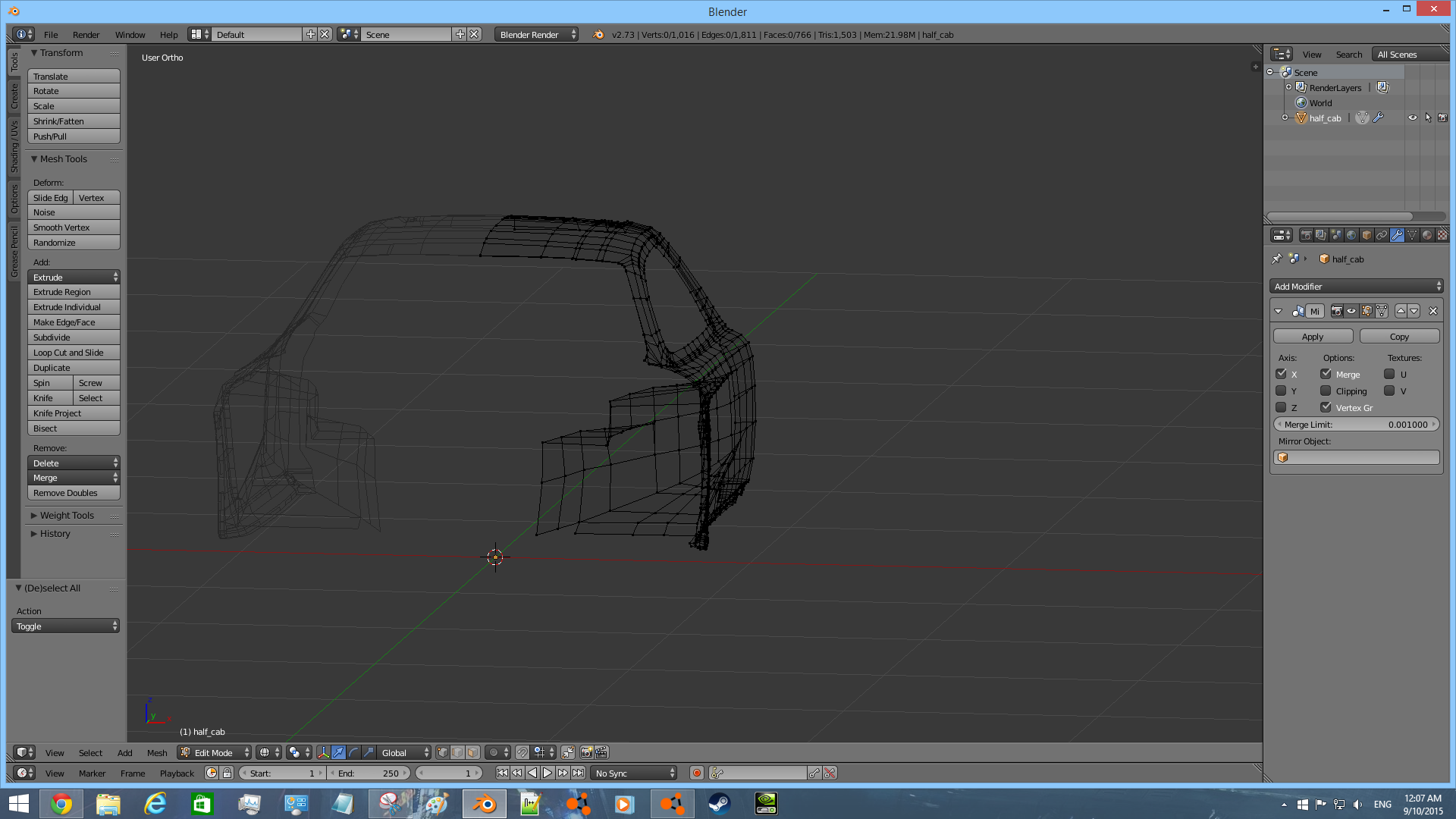Enable the V texture mirror checkbox
This screenshot has width=1456, height=819.
pos(1390,391)
